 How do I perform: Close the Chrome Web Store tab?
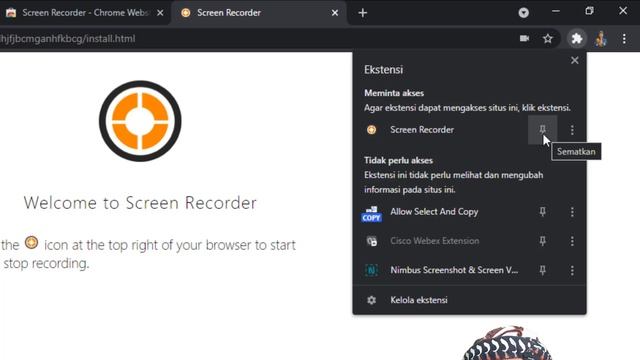160,13
